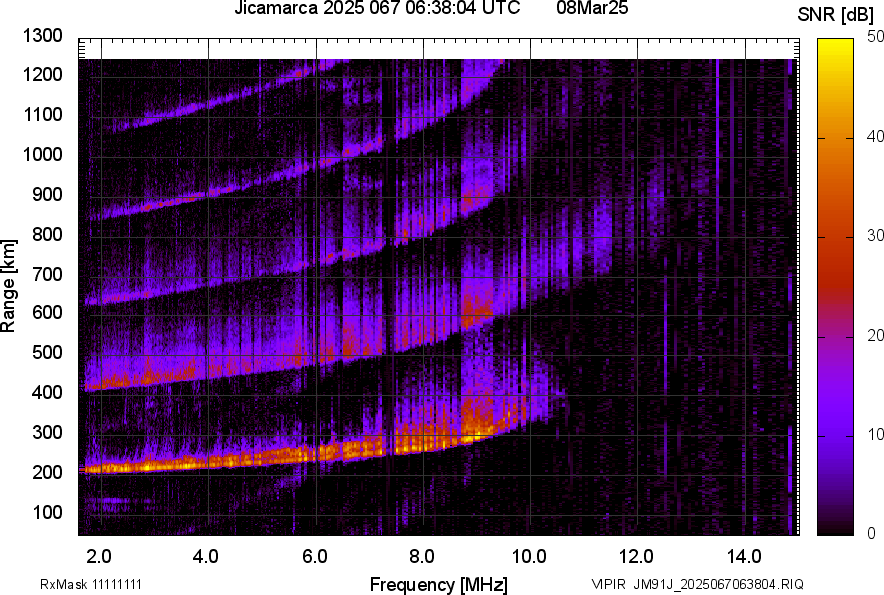Viewport: 884px width, 595px height.
Task: Click the range tick label '600'
Action: point(47,312)
